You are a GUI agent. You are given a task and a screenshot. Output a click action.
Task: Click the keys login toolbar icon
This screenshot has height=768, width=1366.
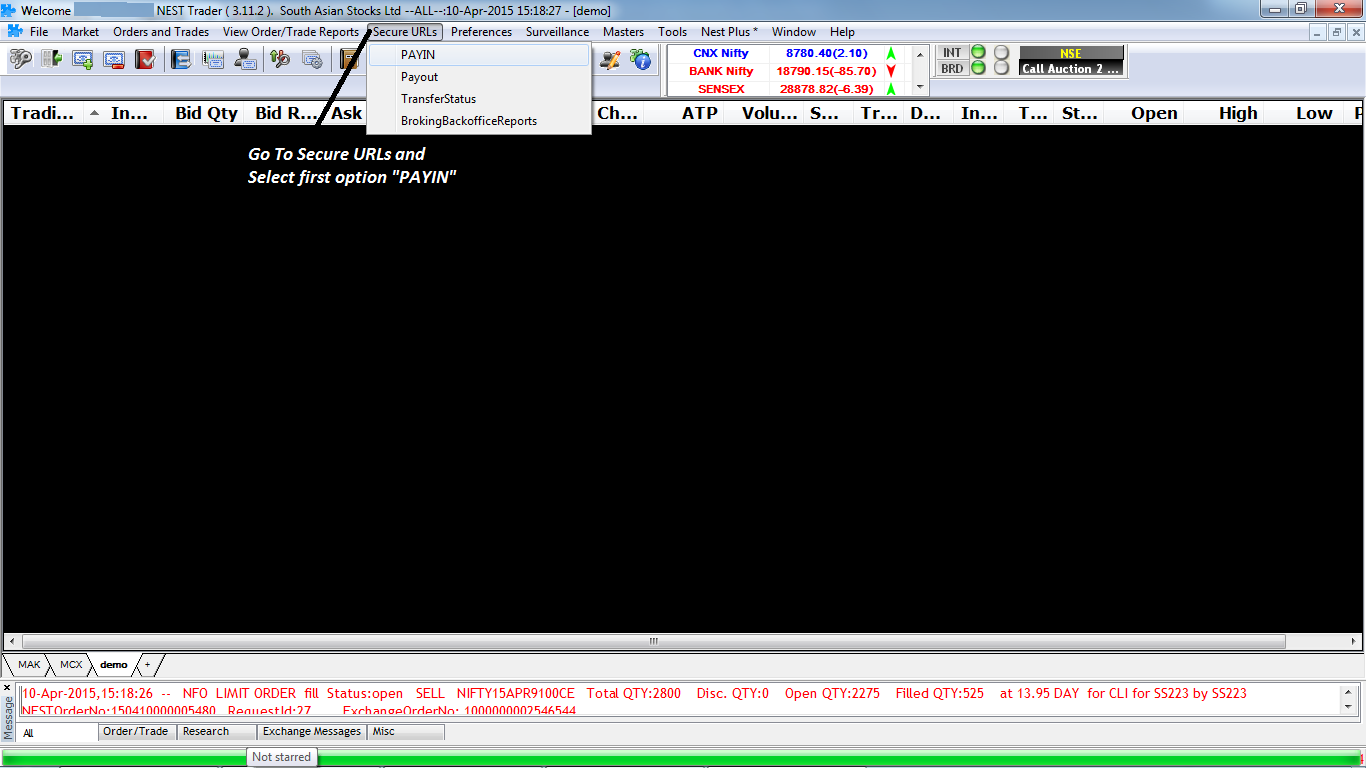coord(20,60)
